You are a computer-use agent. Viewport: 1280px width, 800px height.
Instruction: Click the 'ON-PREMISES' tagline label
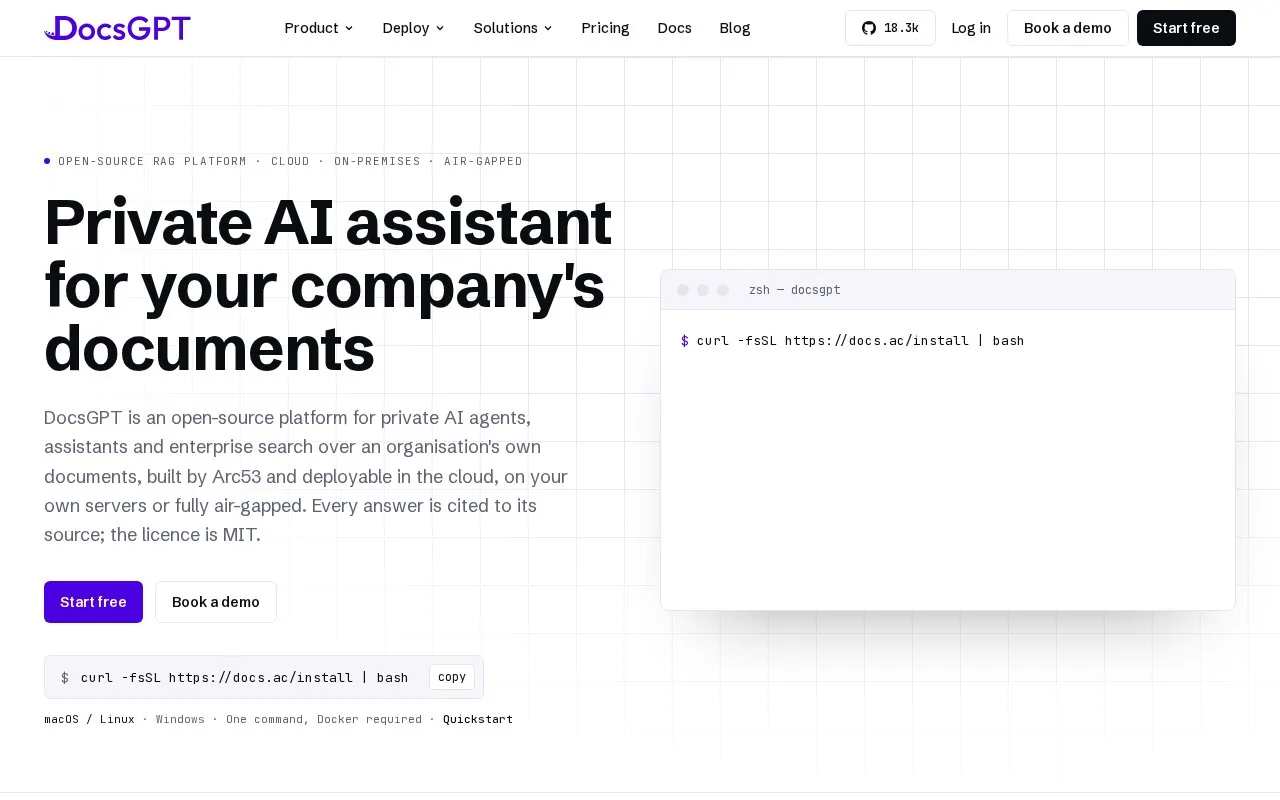click(377, 161)
